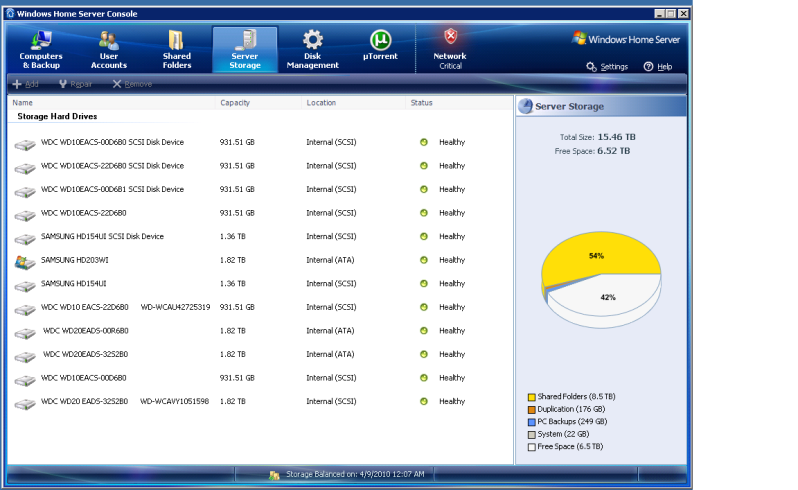
Task: Select the SAMSUNG HD203WI drive name
Action: (74, 260)
